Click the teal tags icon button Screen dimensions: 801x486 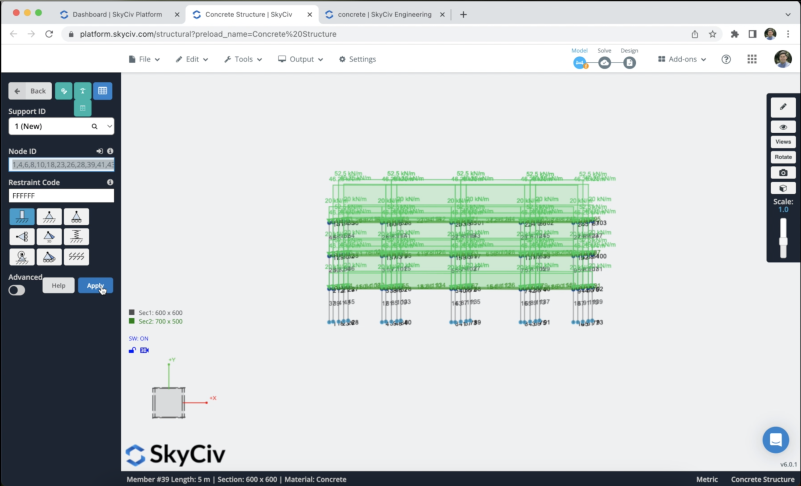click(63, 91)
